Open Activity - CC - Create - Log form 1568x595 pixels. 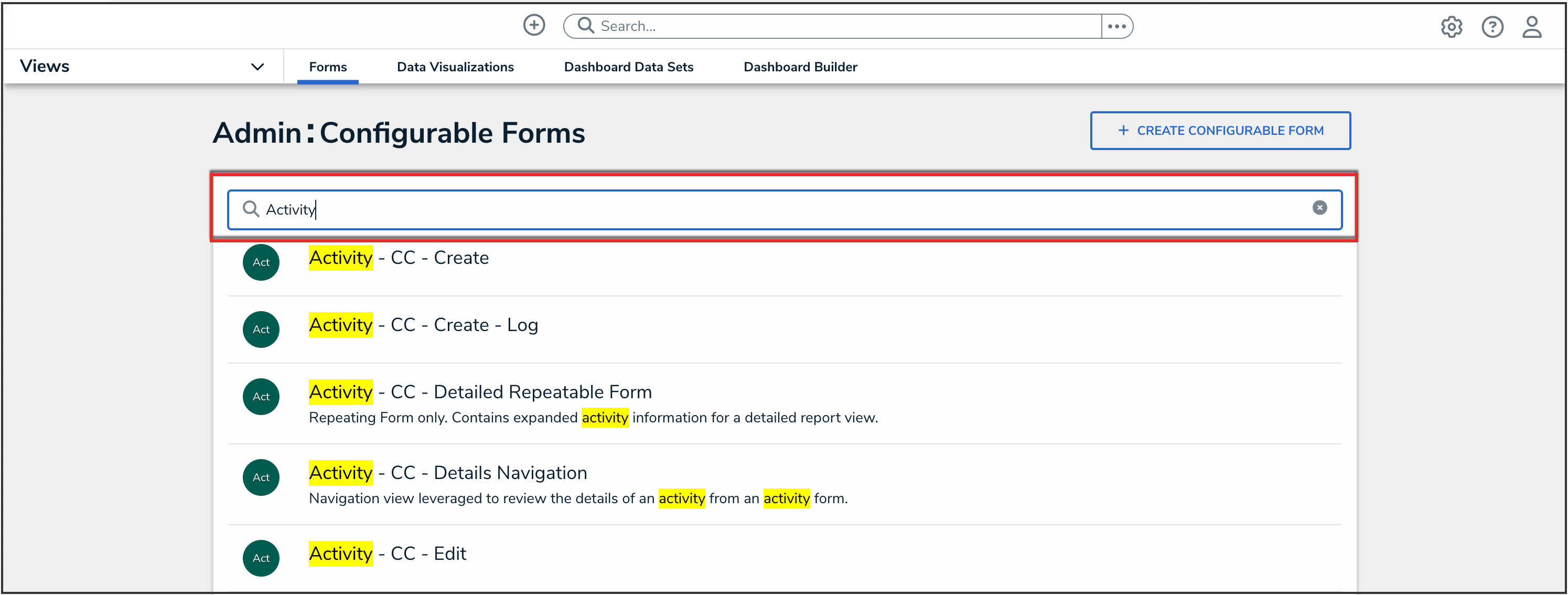click(423, 325)
